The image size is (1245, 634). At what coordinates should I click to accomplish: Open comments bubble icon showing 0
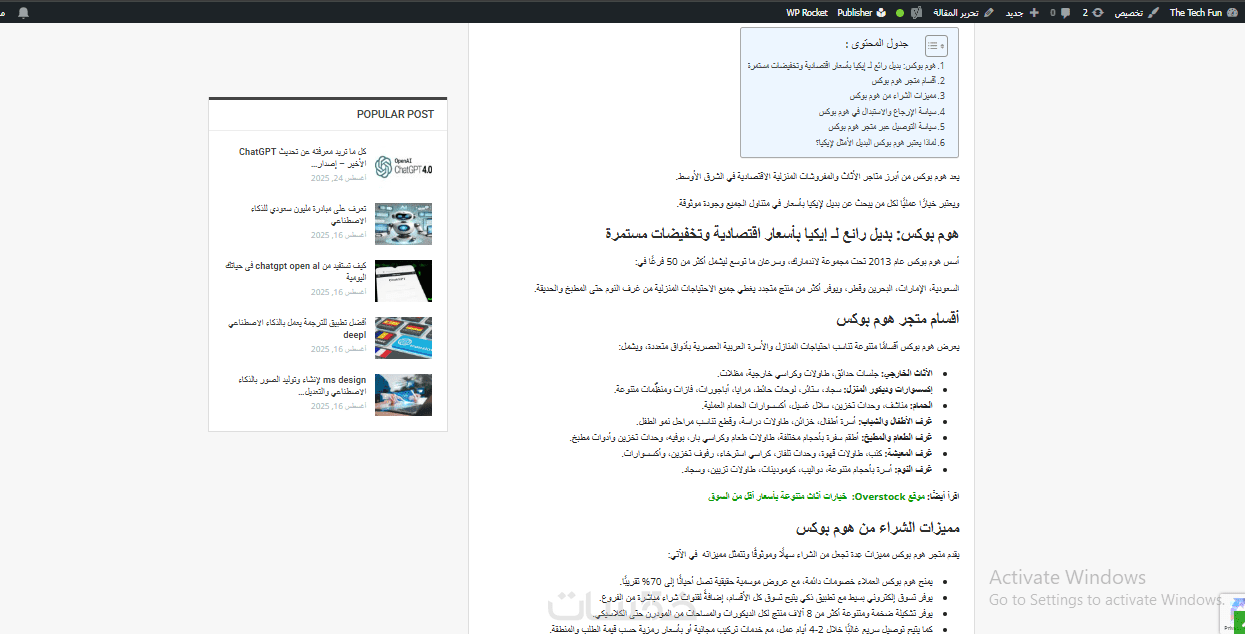pyautogui.click(x=1060, y=12)
